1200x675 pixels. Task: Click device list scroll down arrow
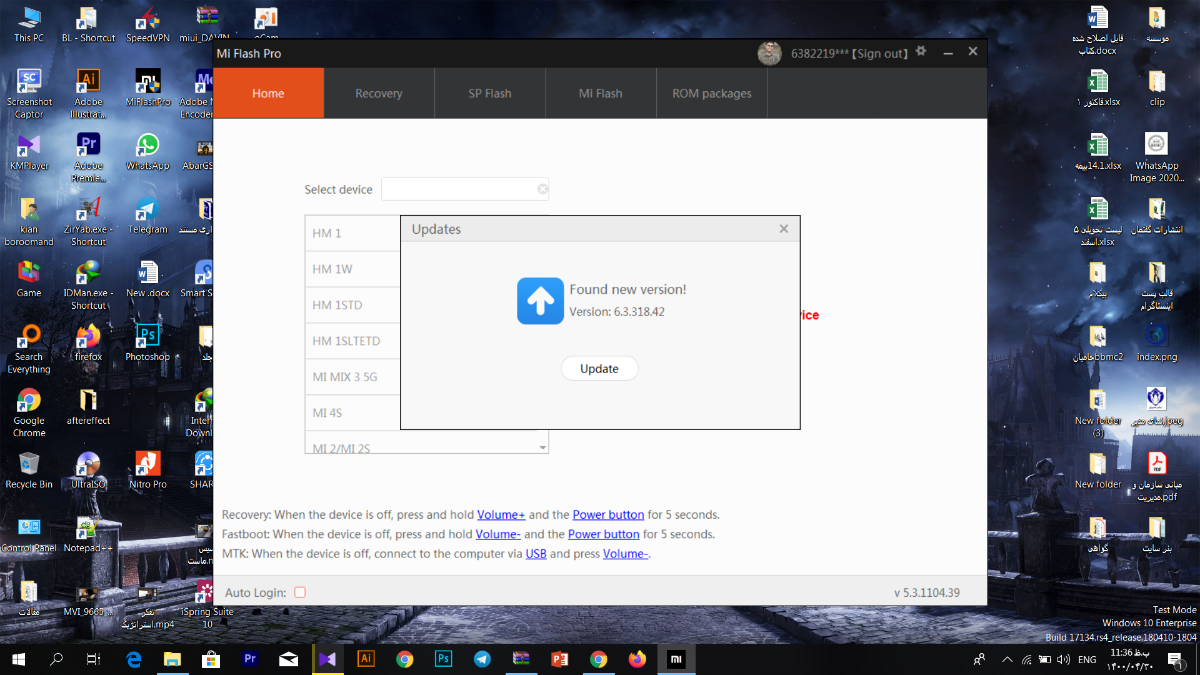(543, 448)
